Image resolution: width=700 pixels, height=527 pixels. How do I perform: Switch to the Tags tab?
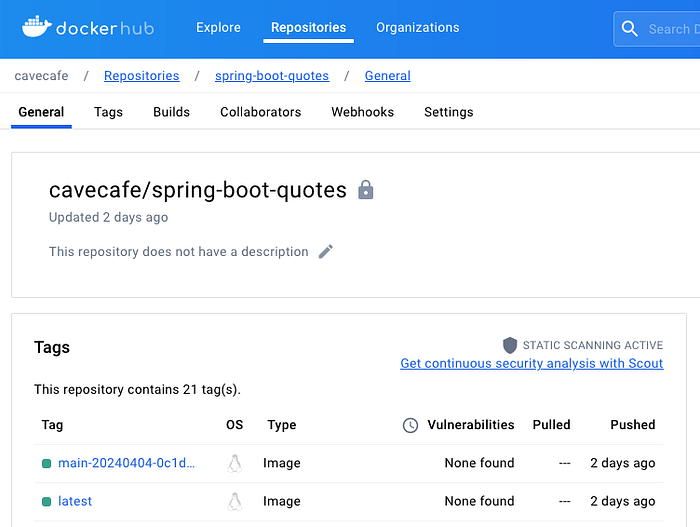[108, 112]
